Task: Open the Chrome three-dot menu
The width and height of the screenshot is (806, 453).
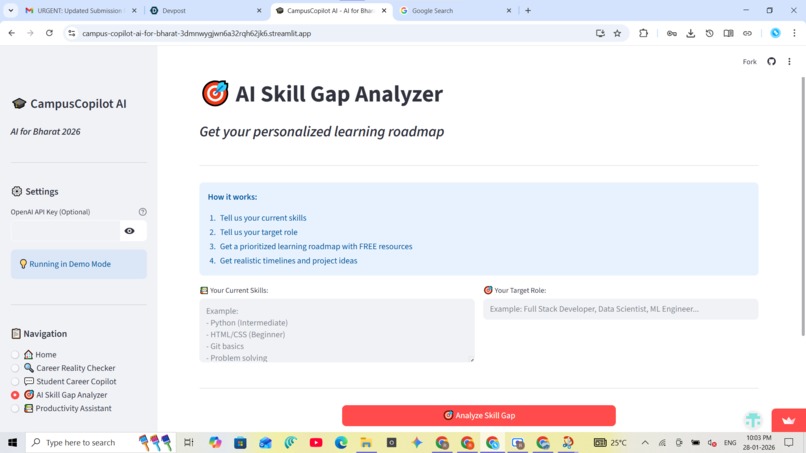Action: 794,33
